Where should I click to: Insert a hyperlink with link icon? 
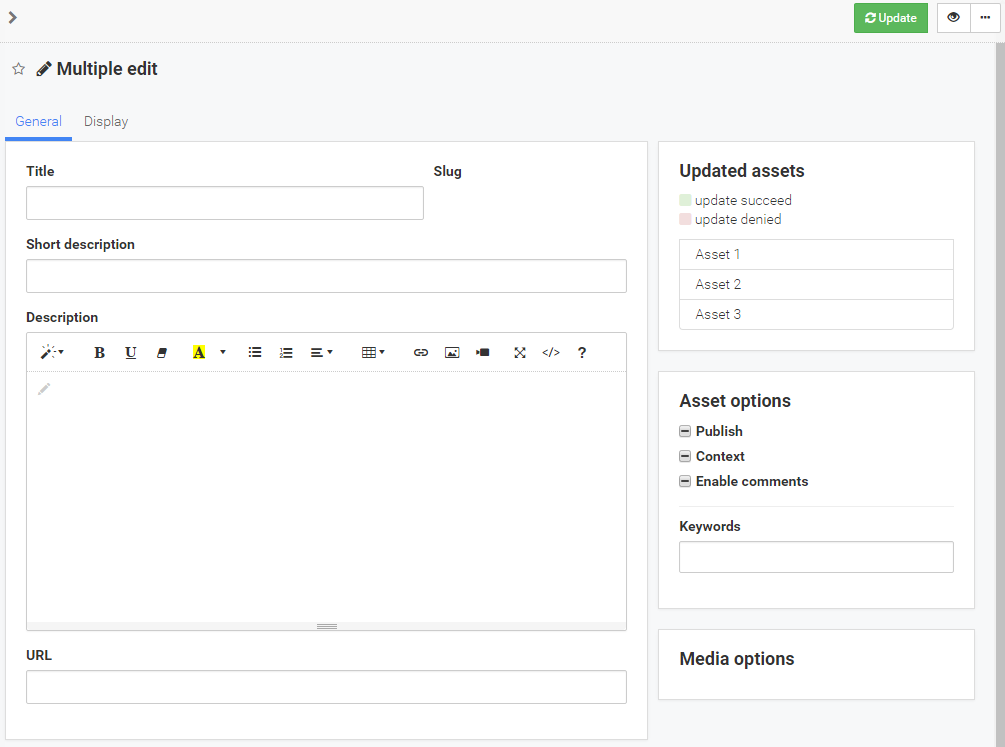pos(420,352)
